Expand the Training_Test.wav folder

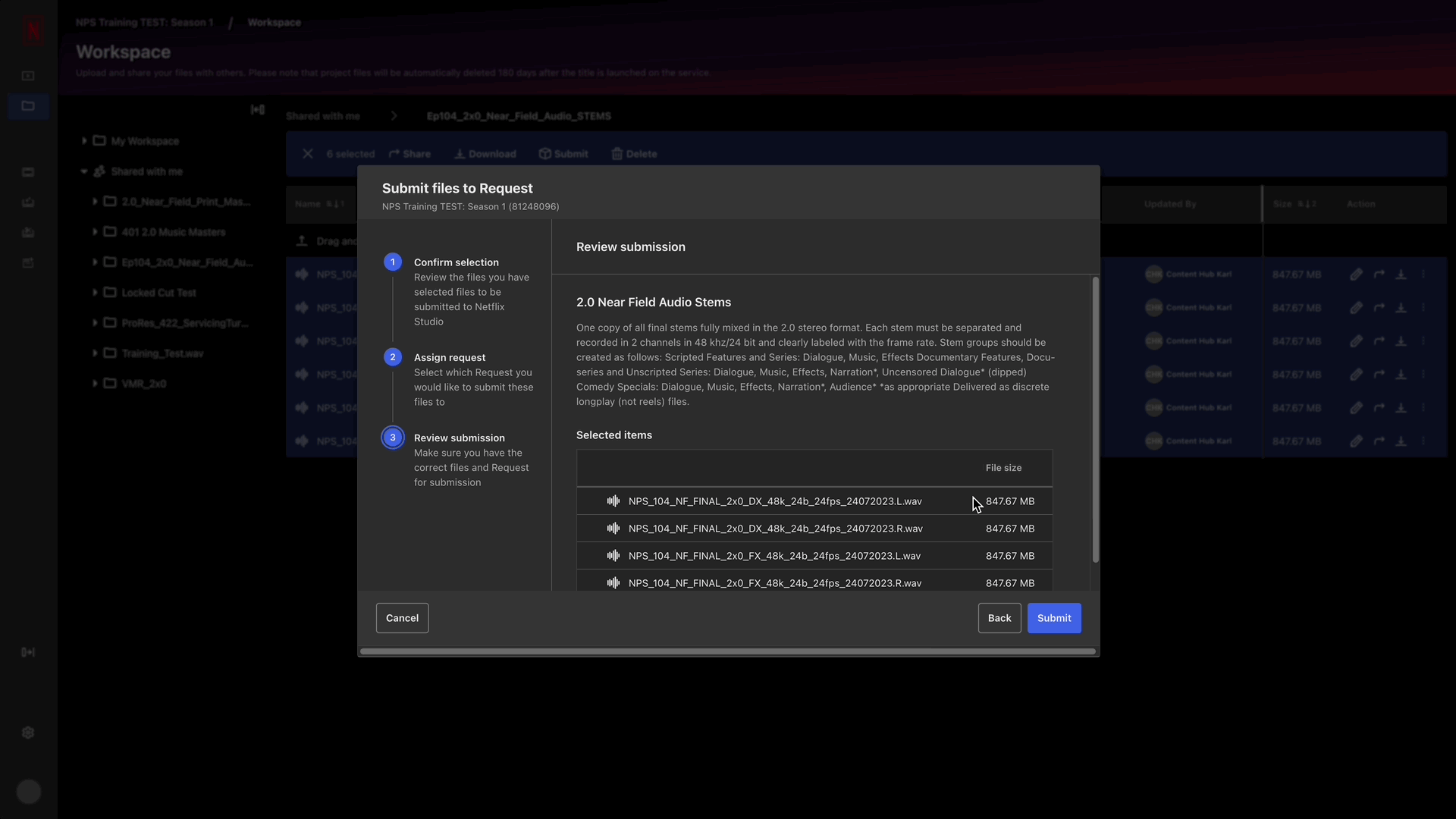[95, 353]
